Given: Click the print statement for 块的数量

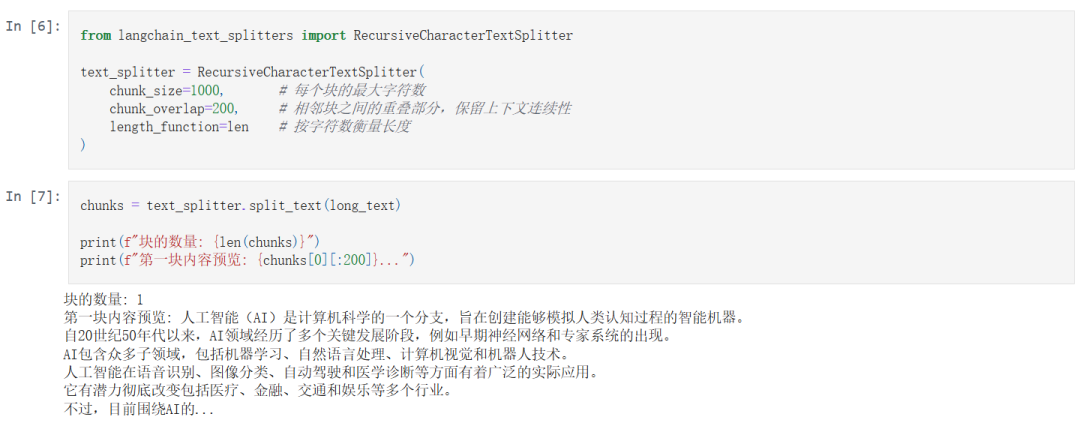Looking at the screenshot, I should 200,242.
